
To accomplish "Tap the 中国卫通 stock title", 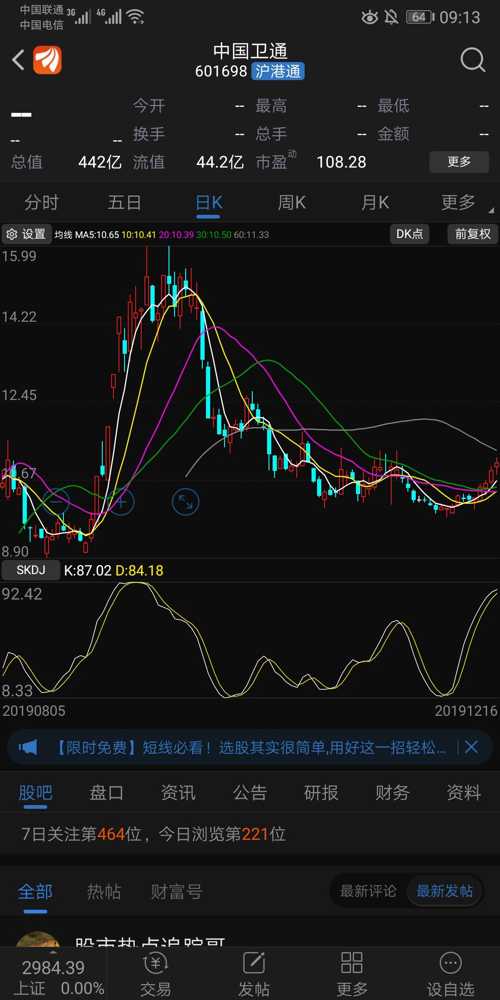I will pyautogui.click(x=250, y=50).
